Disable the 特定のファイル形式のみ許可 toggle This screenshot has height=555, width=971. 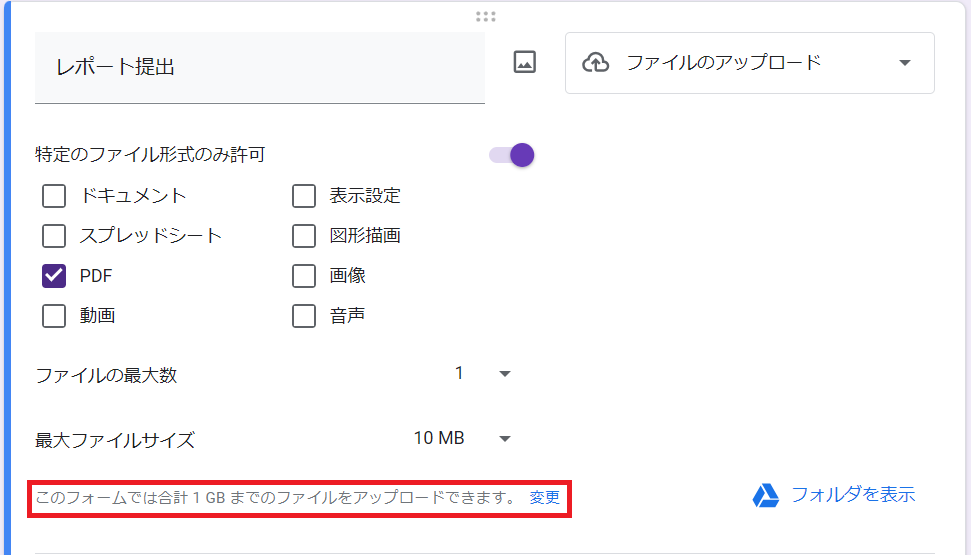(512, 155)
